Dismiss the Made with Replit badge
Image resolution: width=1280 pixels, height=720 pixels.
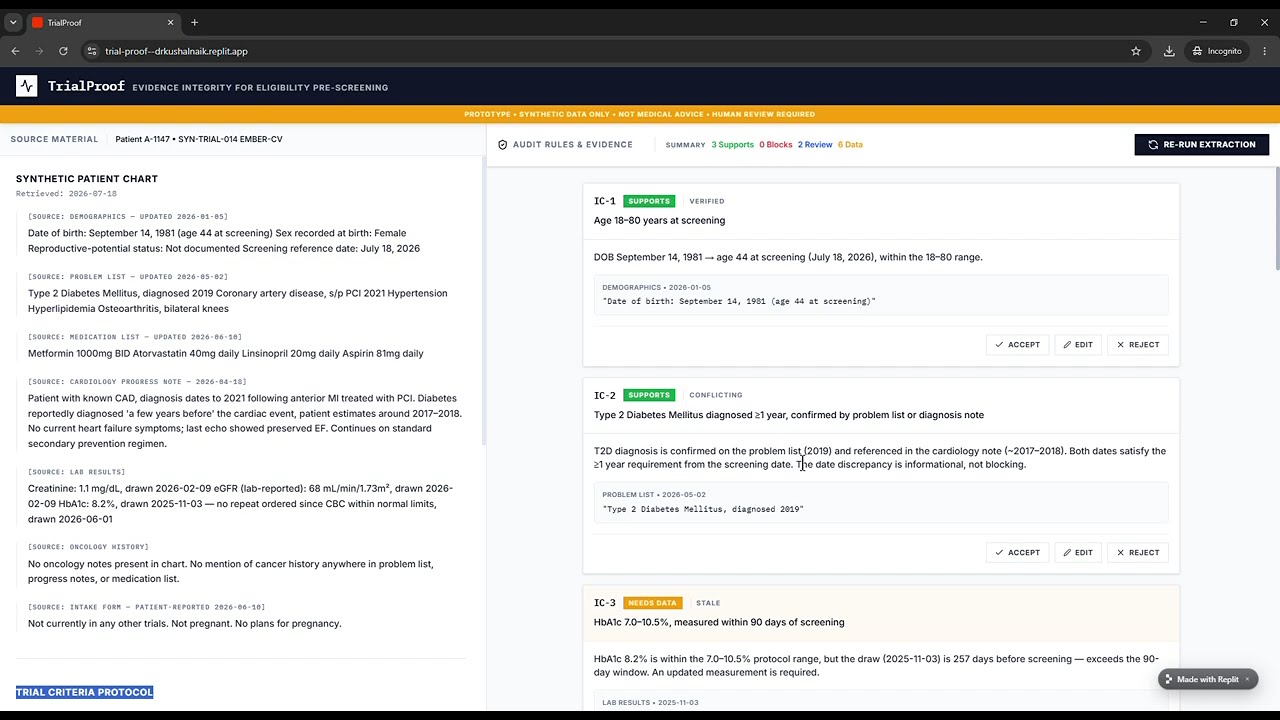(1247, 679)
